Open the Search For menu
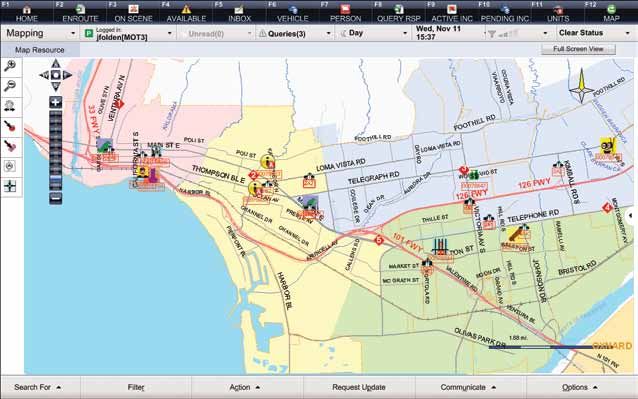The width and height of the screenshot is (638, 399). coord(37,387)
